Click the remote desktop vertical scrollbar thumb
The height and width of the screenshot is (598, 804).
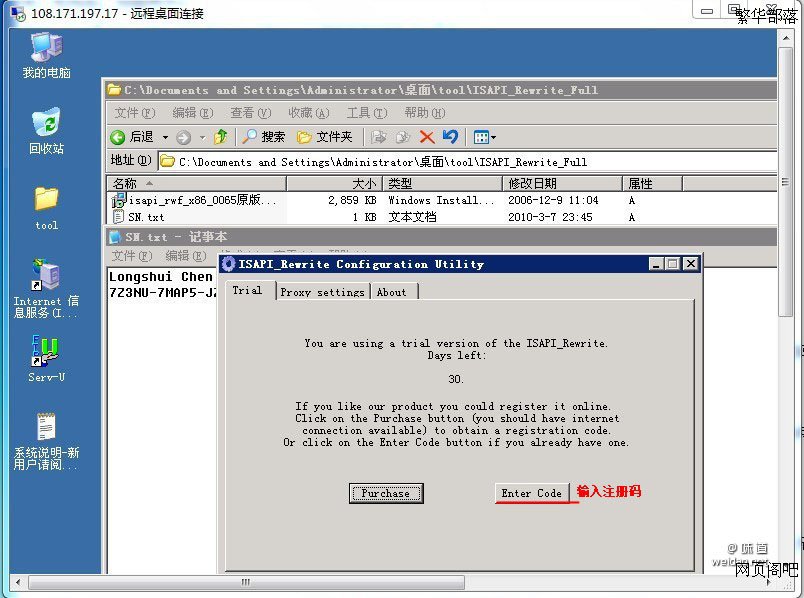(785, 182)
